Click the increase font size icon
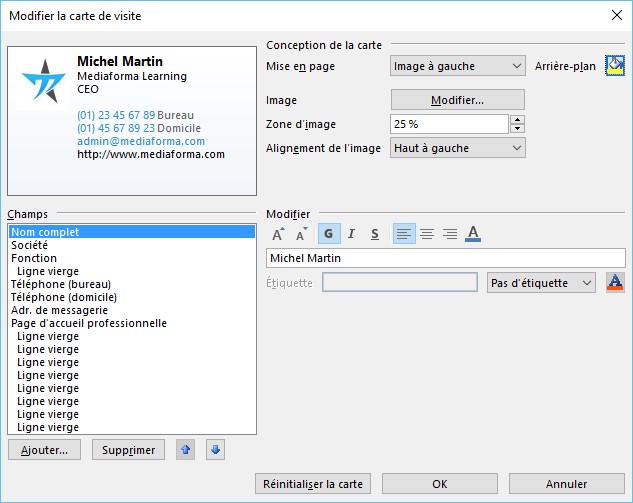 [278, 234]
